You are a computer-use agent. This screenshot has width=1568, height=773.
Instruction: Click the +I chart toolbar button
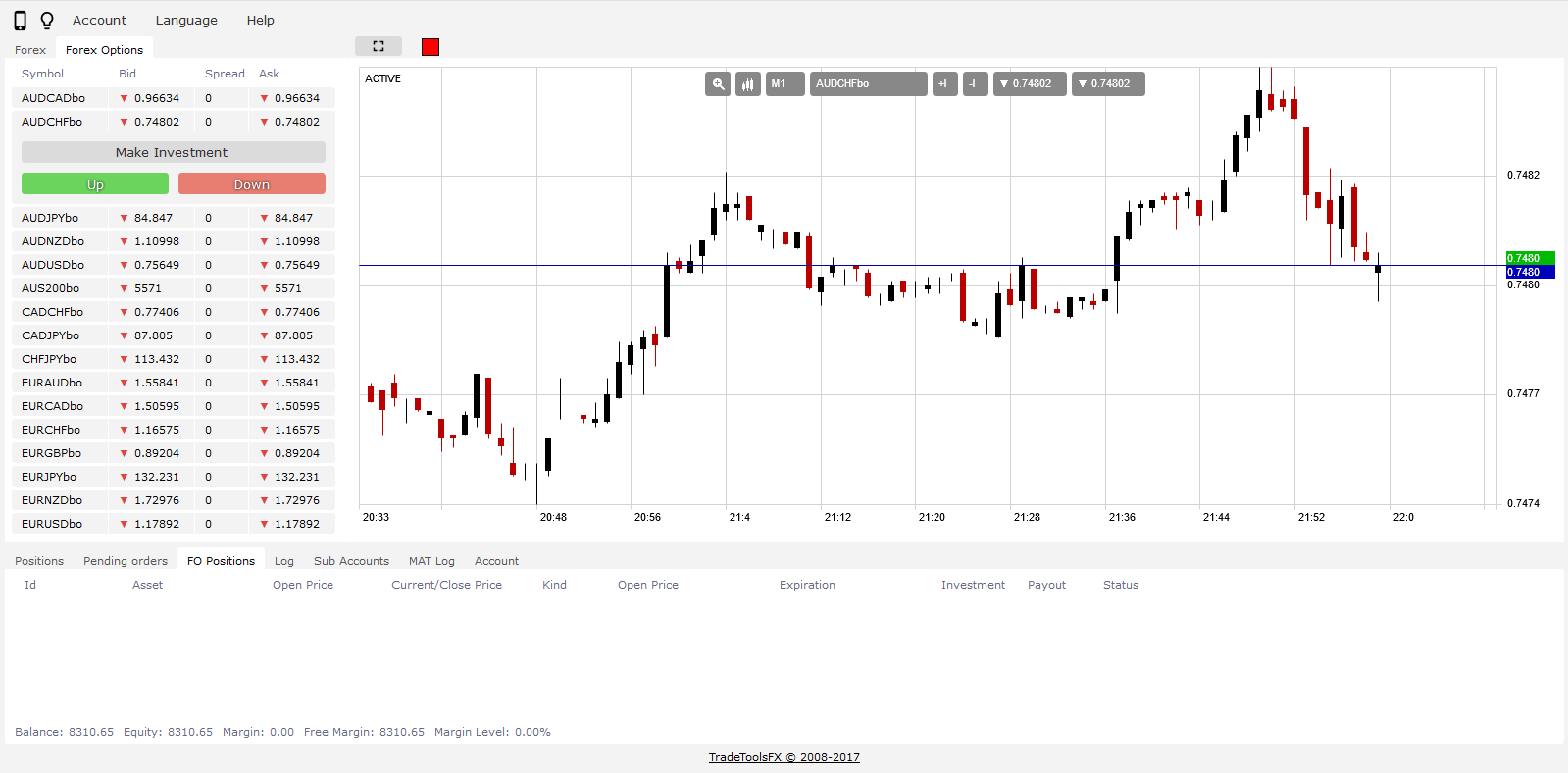click(944, 84)
